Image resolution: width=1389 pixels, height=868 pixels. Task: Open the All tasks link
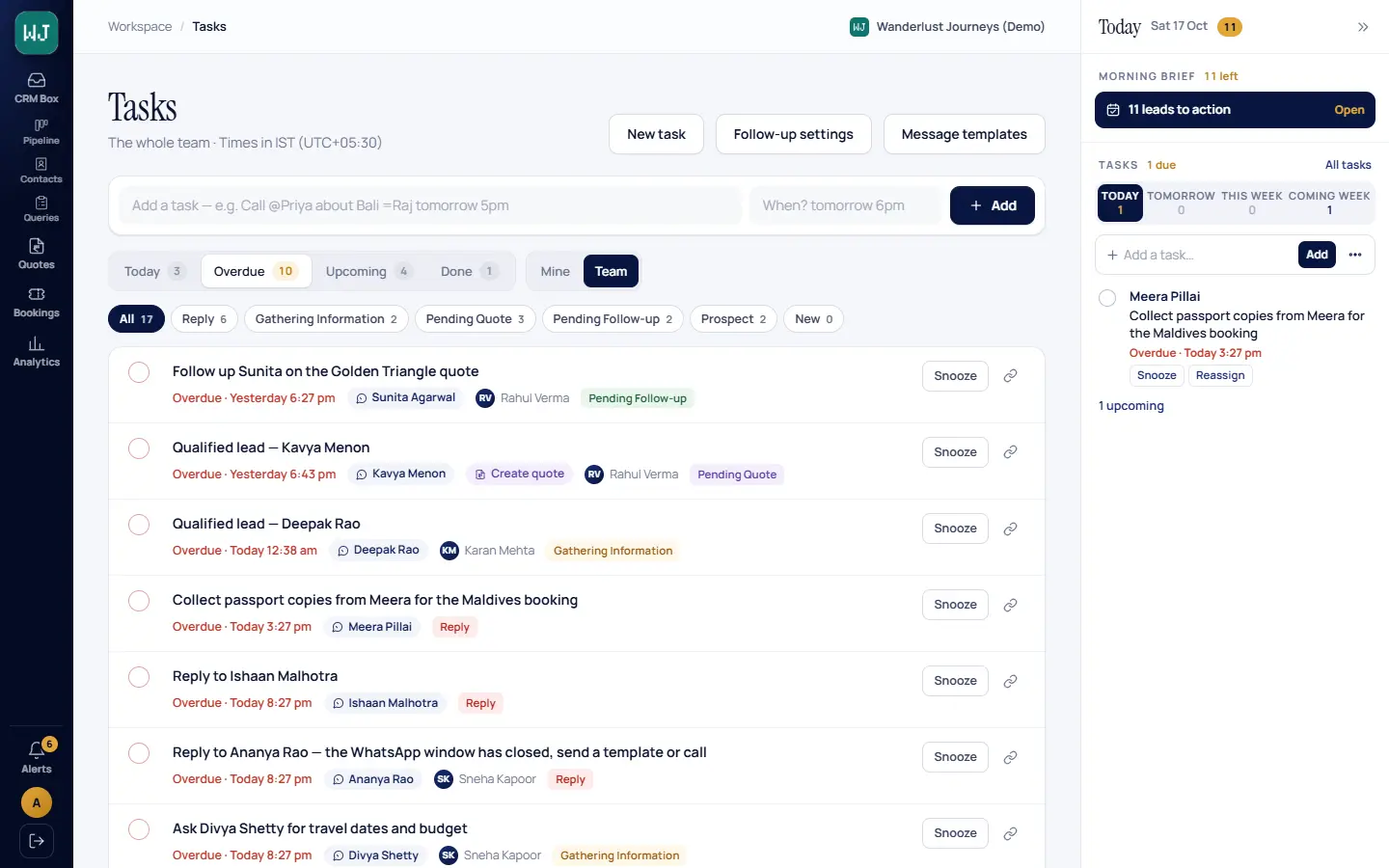click(1348, 165)
